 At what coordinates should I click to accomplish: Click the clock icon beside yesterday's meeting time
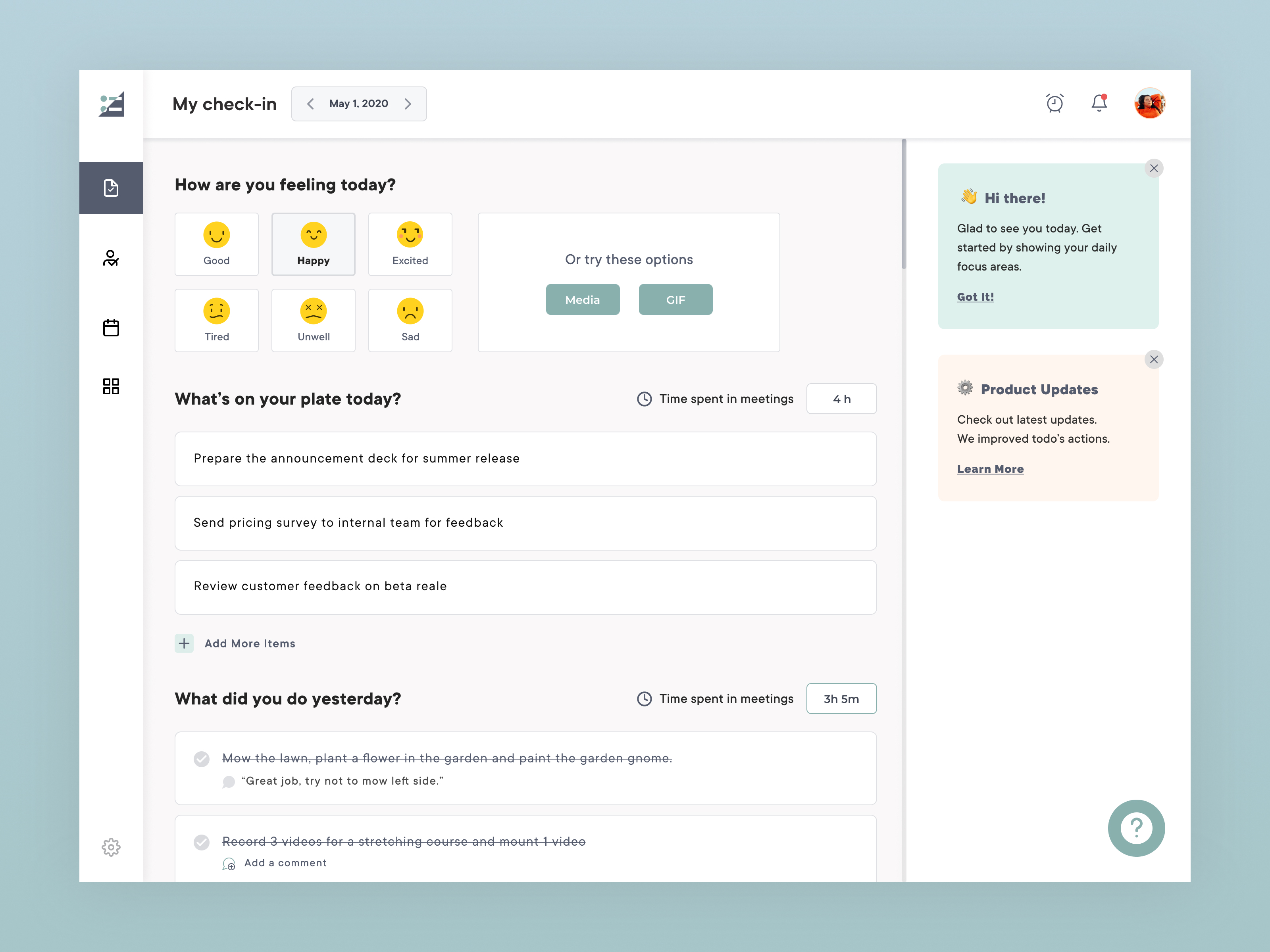[644, 699]
